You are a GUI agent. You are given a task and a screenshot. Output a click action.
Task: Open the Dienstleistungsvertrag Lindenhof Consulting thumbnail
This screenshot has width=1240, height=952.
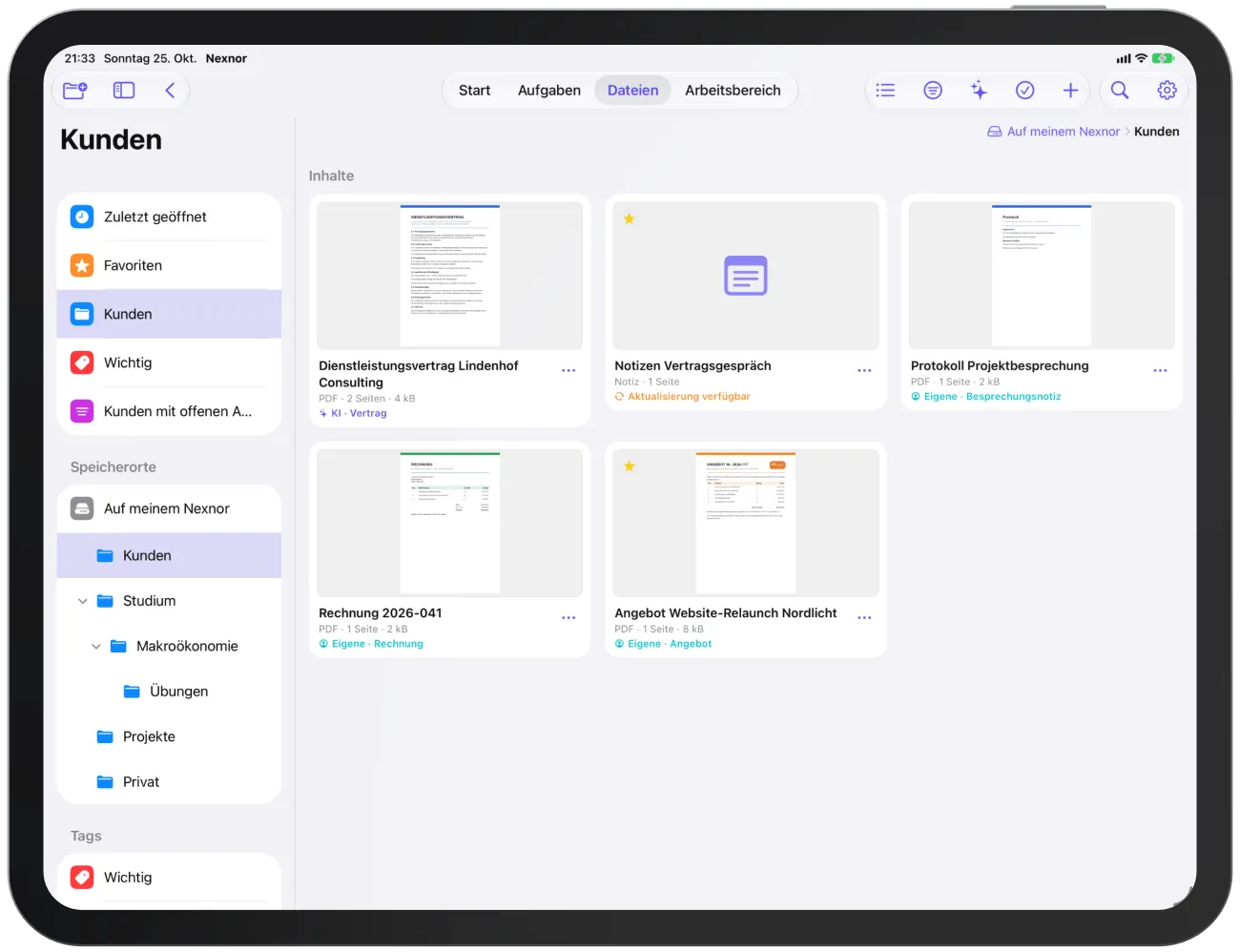449,276
